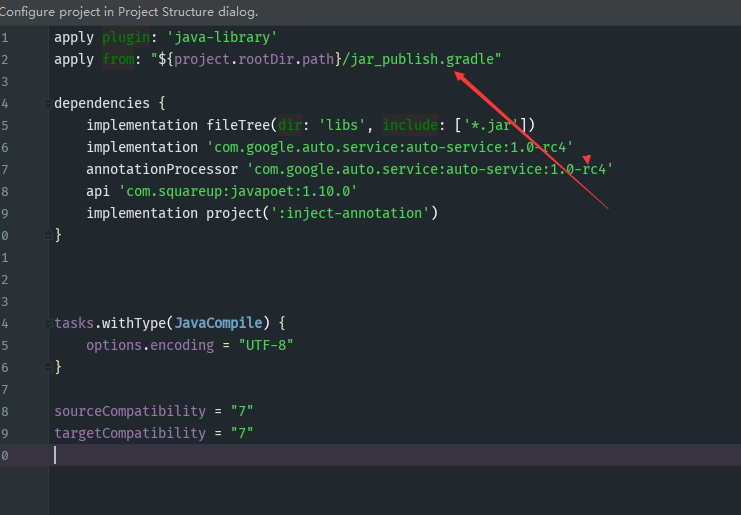Click 'plugin' label on the first line
The image size is (741, 515).
[x=126, y=37]
